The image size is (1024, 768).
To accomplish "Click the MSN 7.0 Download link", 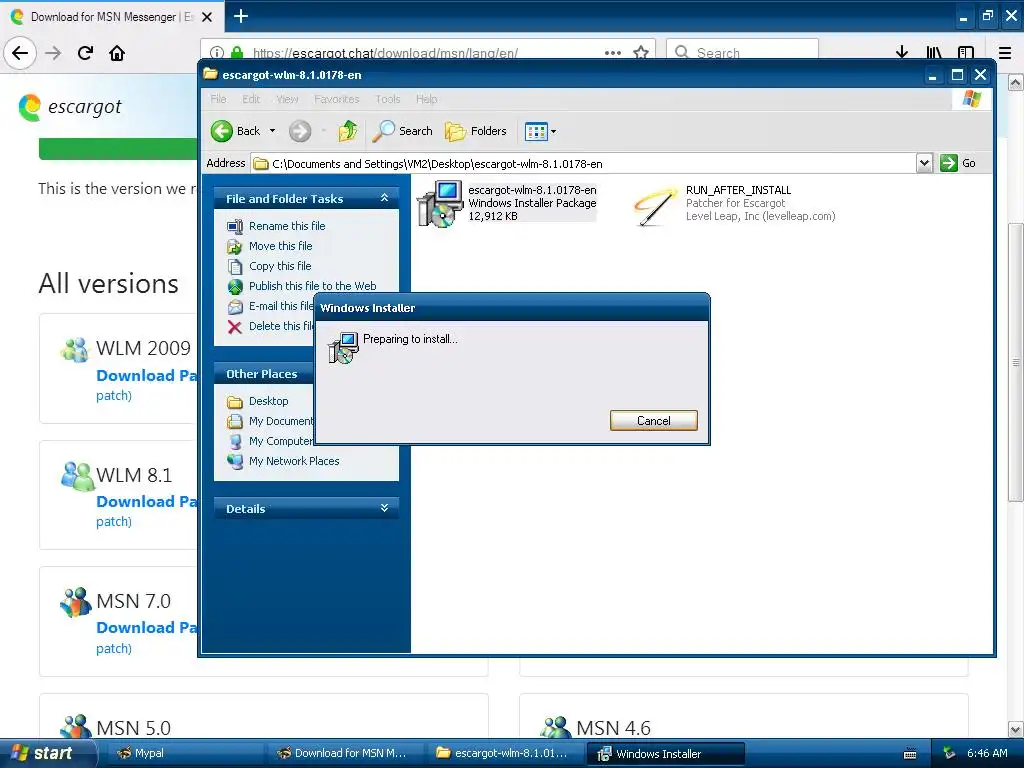I will pyautogui.click(x=146, y=628).
